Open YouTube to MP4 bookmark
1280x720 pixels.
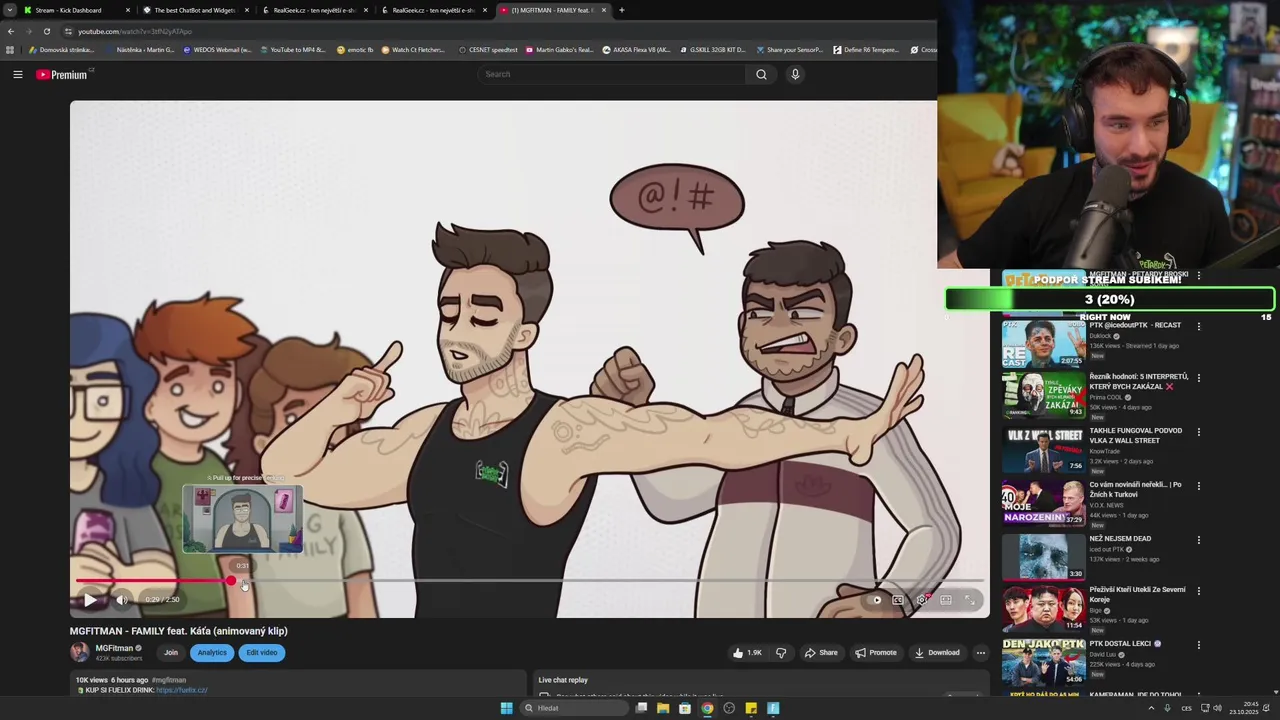292,50
